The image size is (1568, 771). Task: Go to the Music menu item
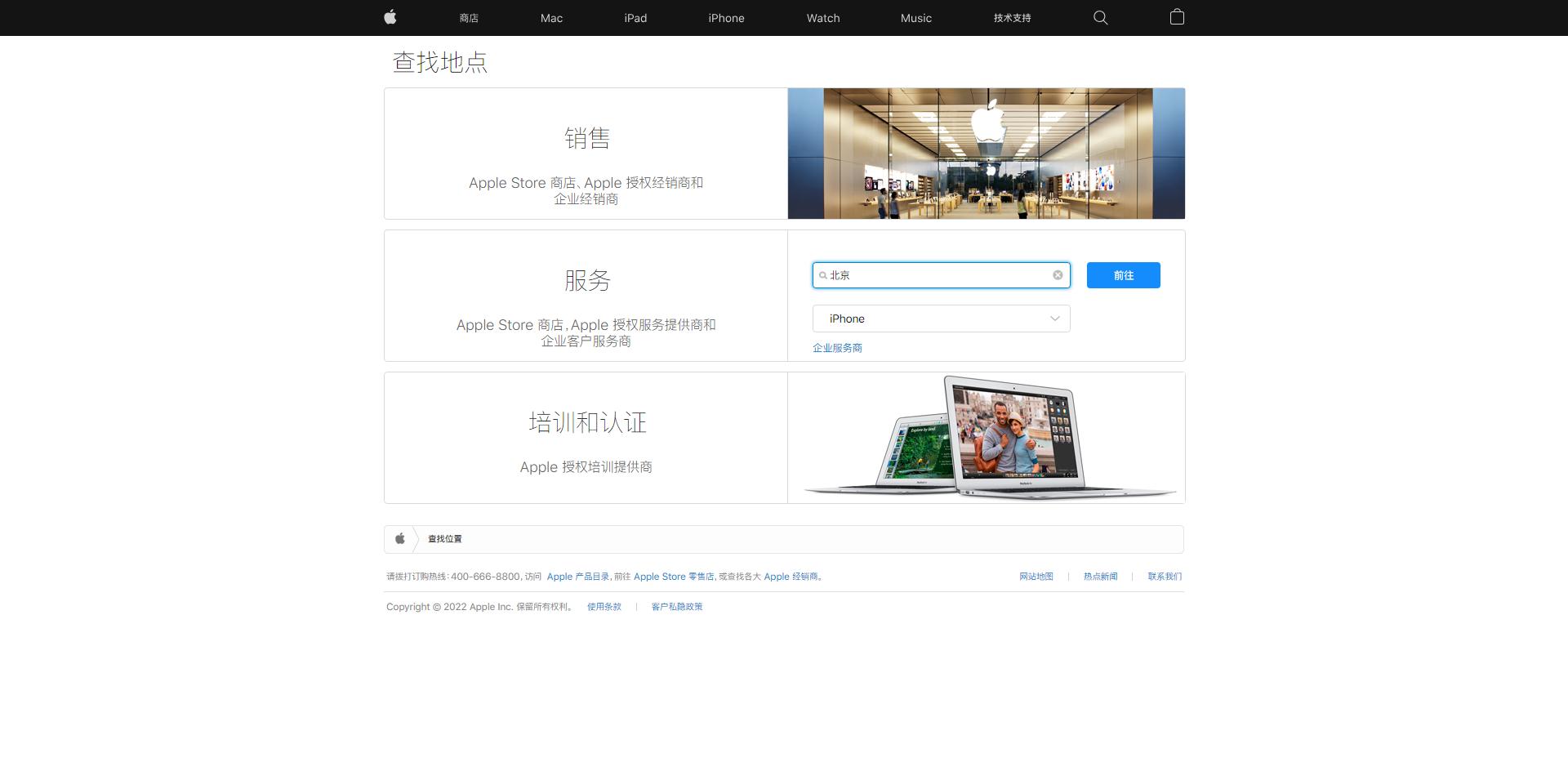tap(915, 18)
